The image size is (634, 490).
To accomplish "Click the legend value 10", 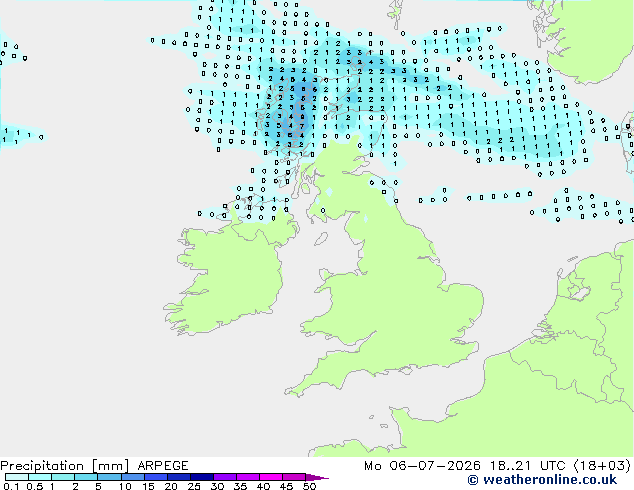I will [x=125, y=486].
